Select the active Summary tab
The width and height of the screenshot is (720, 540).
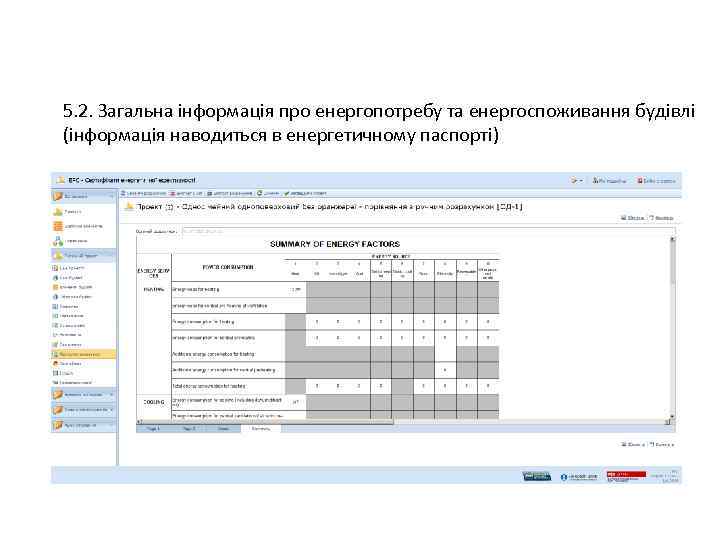click(x=261, y=428)
